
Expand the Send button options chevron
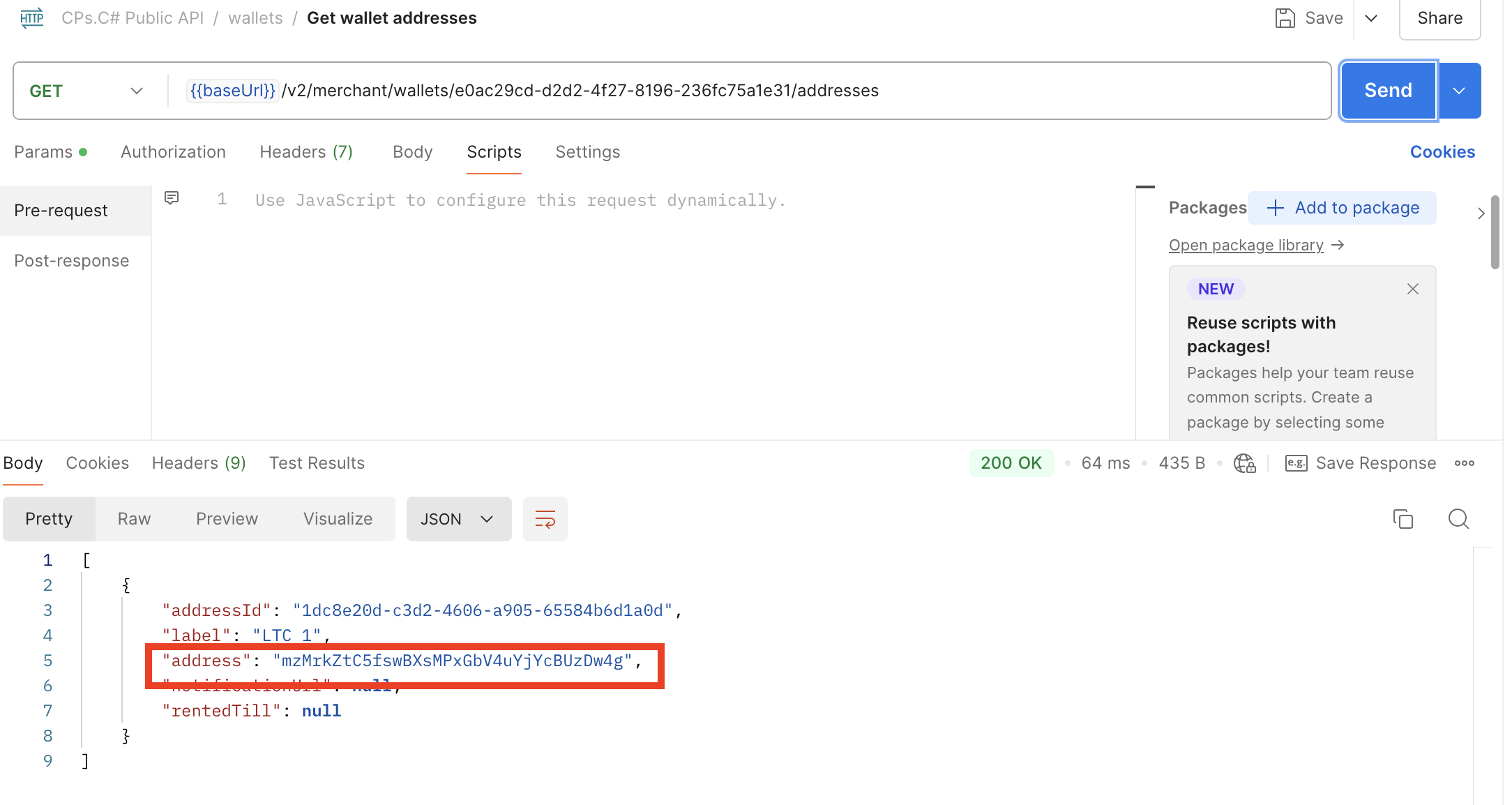pyautogui.click(x=1459, y=90)
